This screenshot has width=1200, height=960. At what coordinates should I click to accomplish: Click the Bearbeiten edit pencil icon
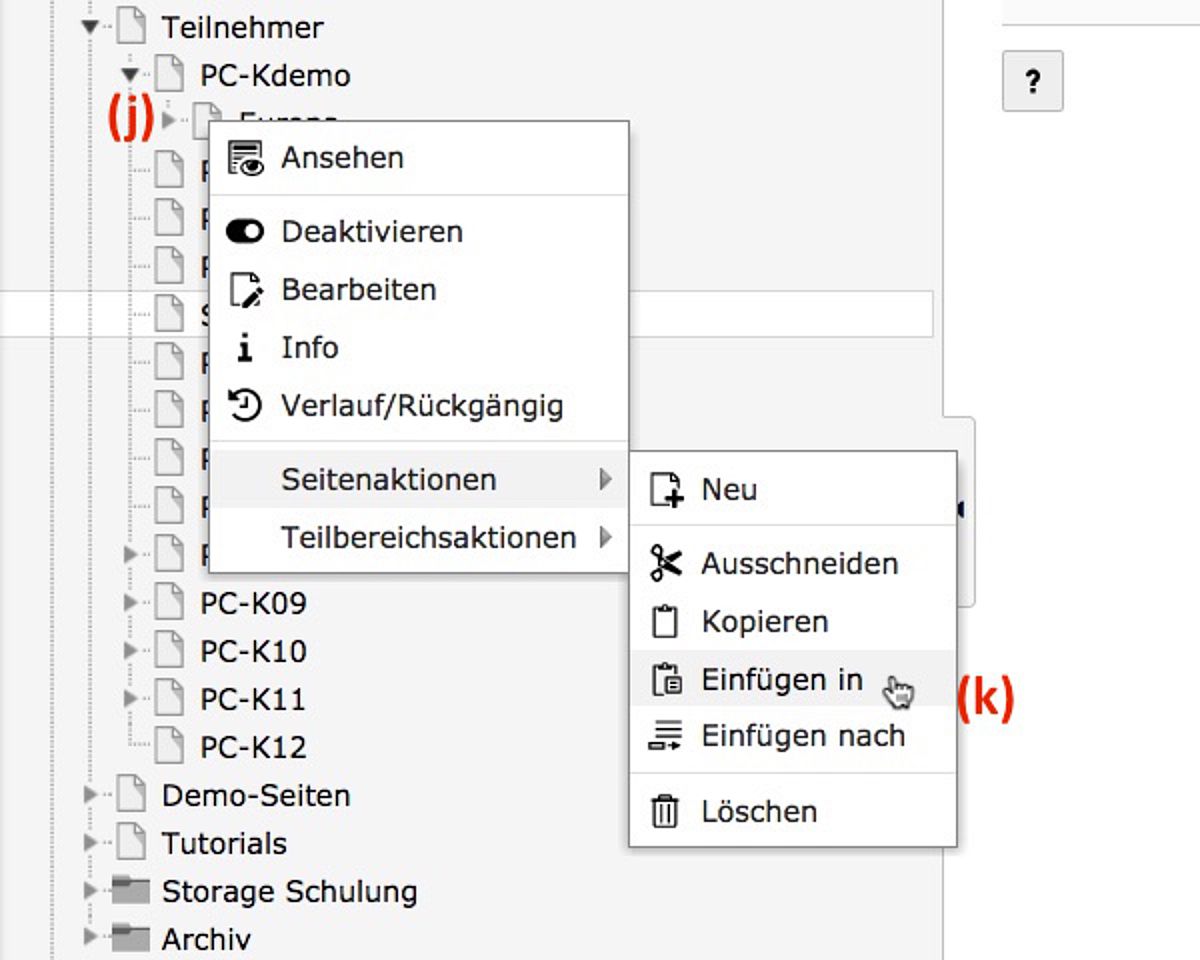point(245,290)
